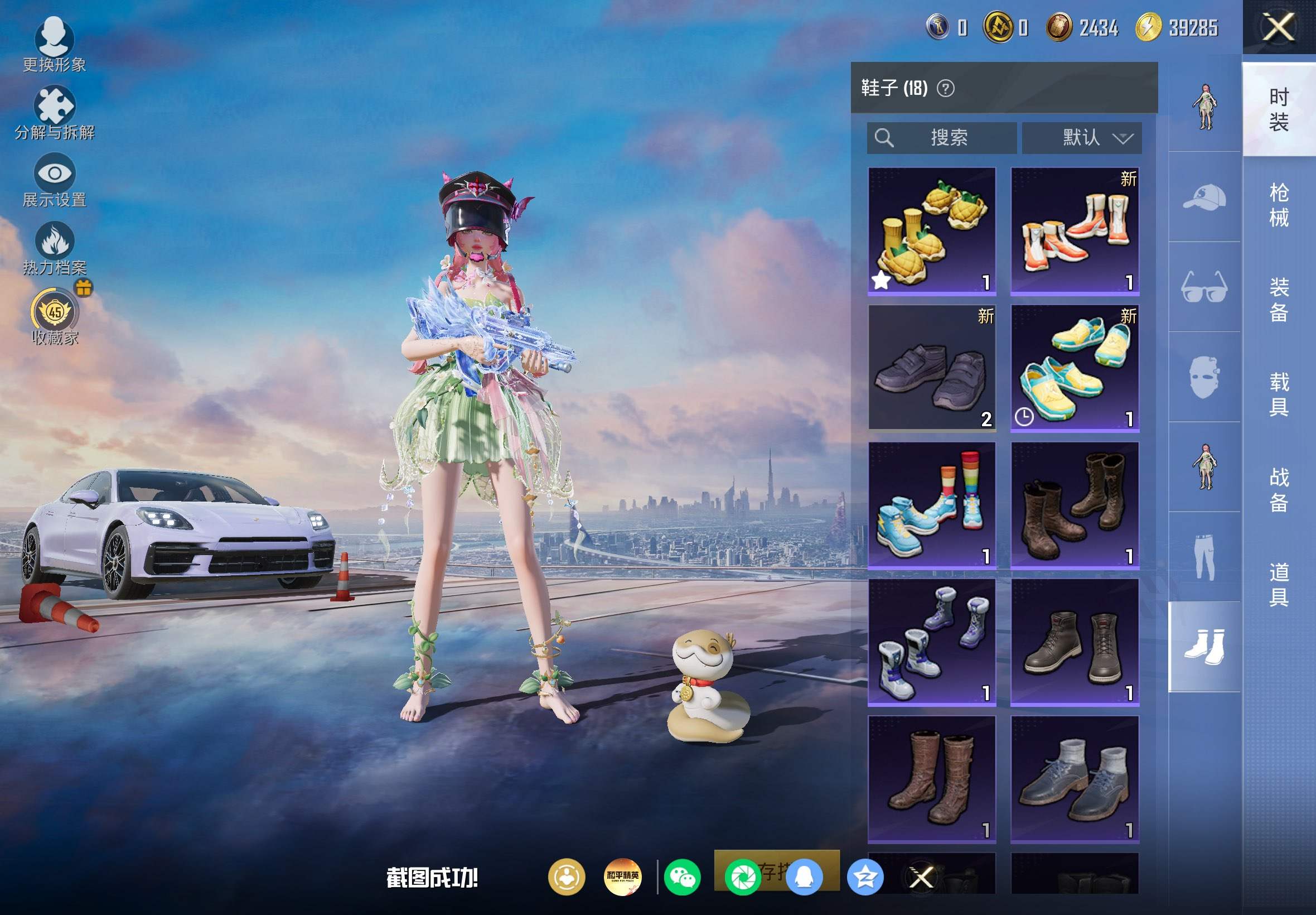Click the bronze coin currency icon showing 2434
The image size is (1316, 915).
click(x=1059, y=27)
